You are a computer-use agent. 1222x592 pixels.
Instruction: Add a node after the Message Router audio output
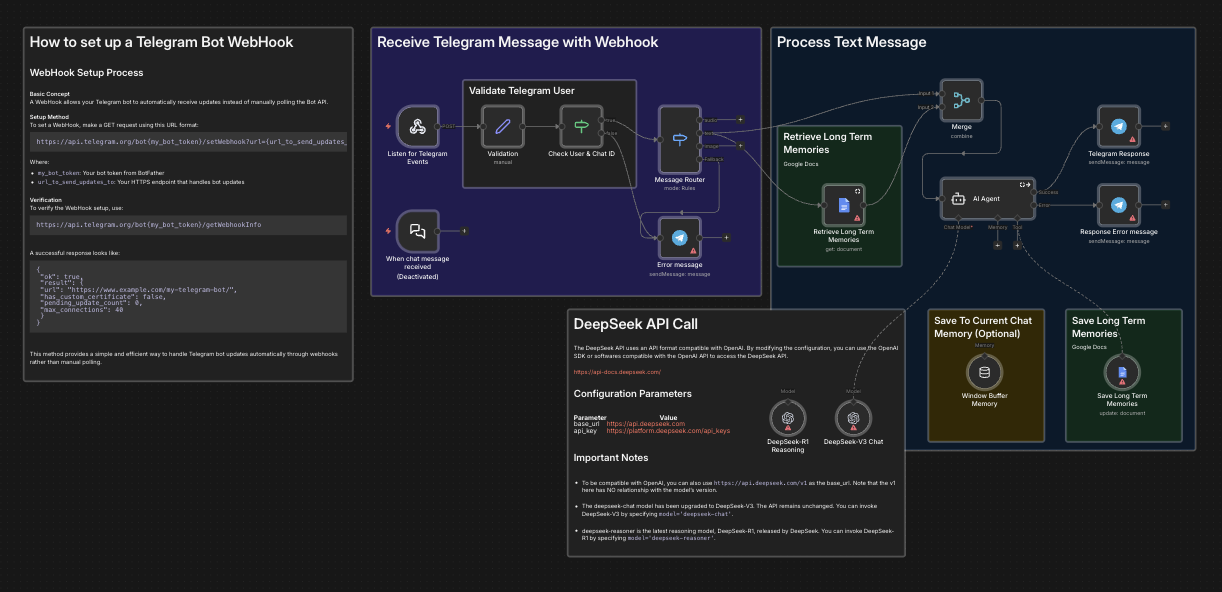[x=740, y=119]
